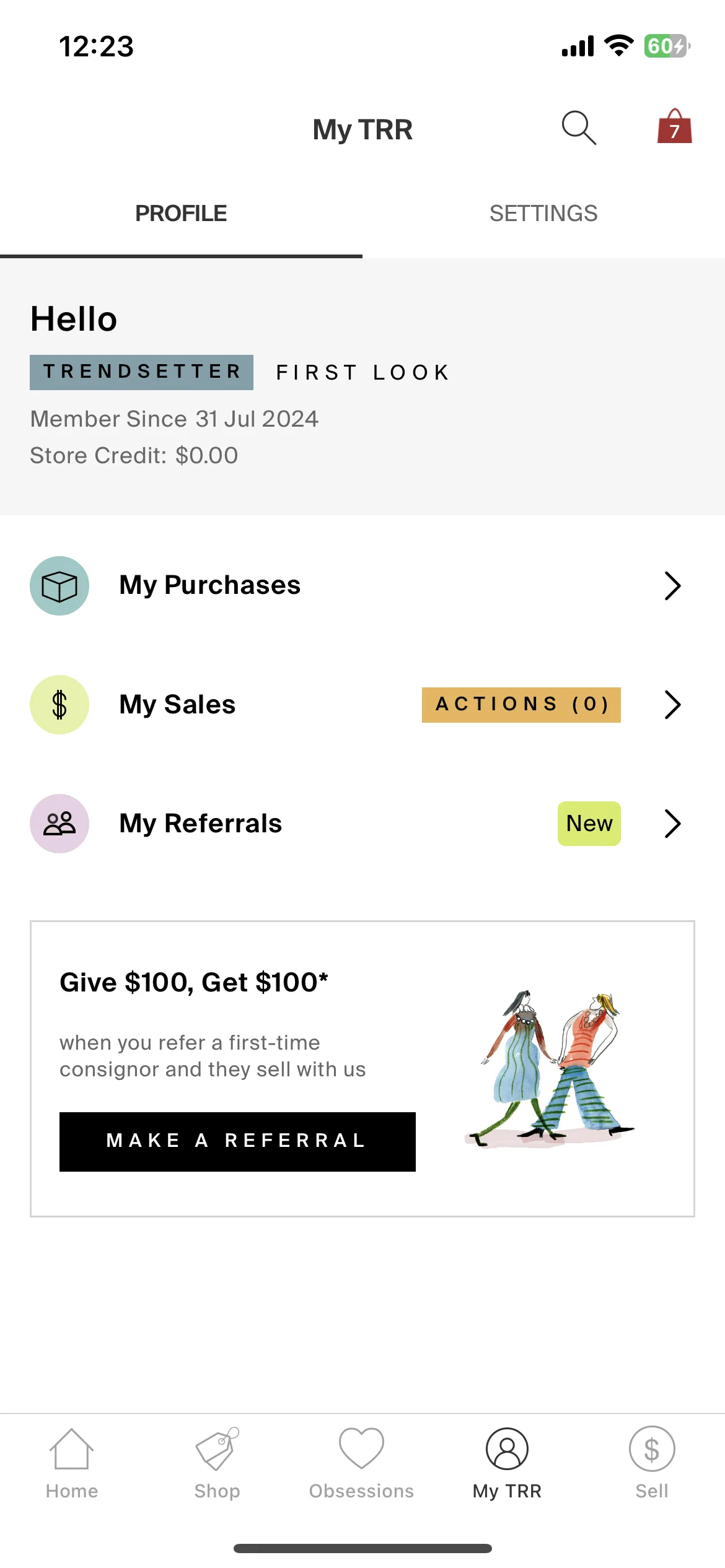Tap the referral illustration of two women
The width and height of the screenshot is (725, 1568).
pos(550,1069)
